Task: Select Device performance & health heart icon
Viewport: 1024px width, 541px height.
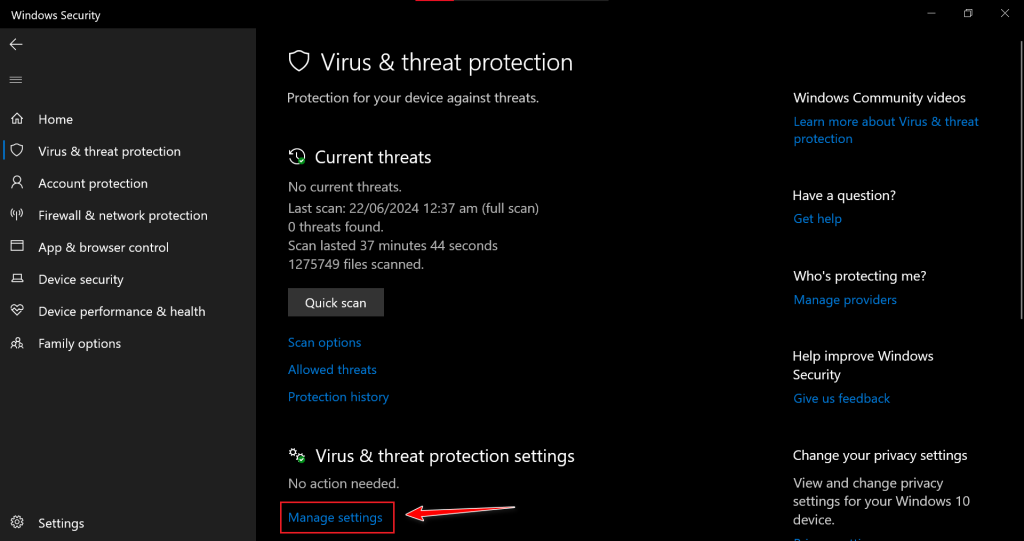Action: tap(17, 311)
